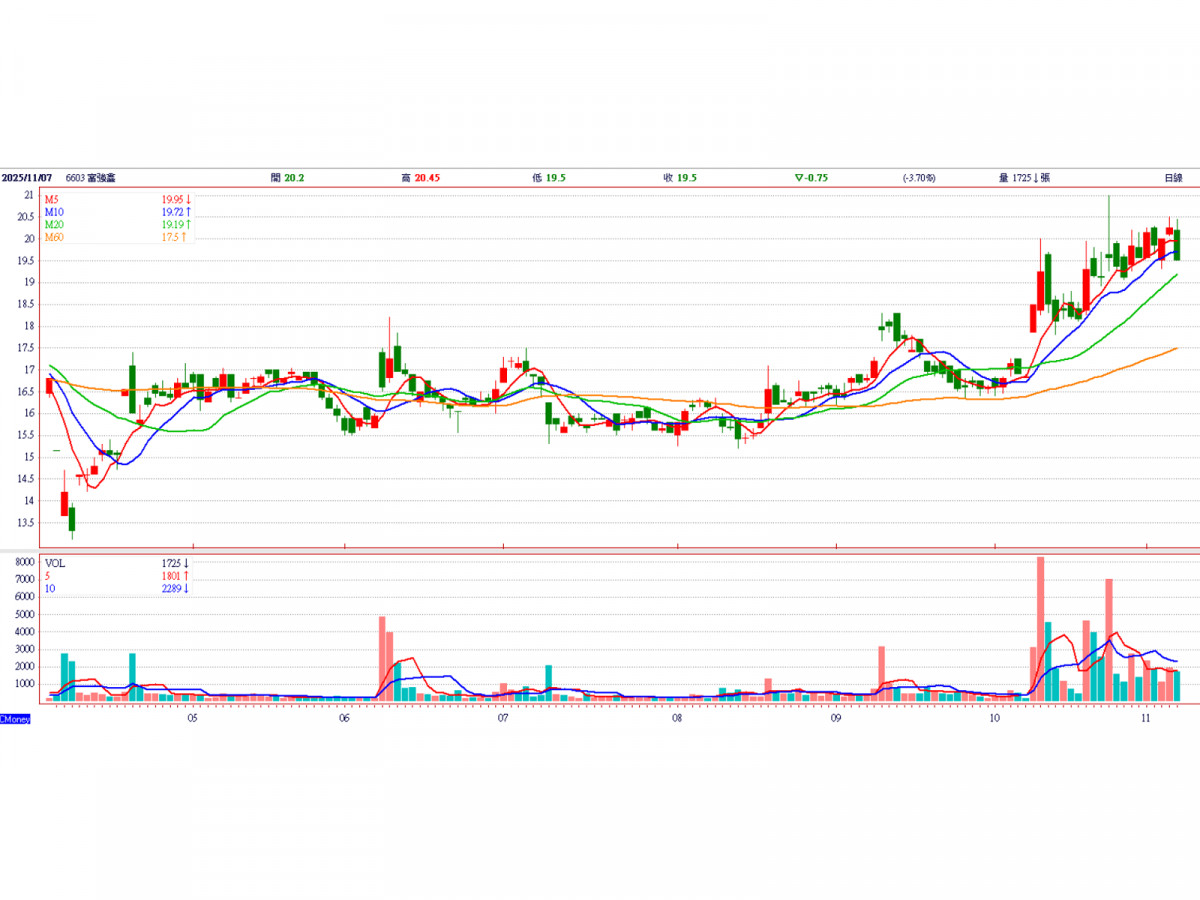Click the 11 month marker on timeline

pos(1146,718)
